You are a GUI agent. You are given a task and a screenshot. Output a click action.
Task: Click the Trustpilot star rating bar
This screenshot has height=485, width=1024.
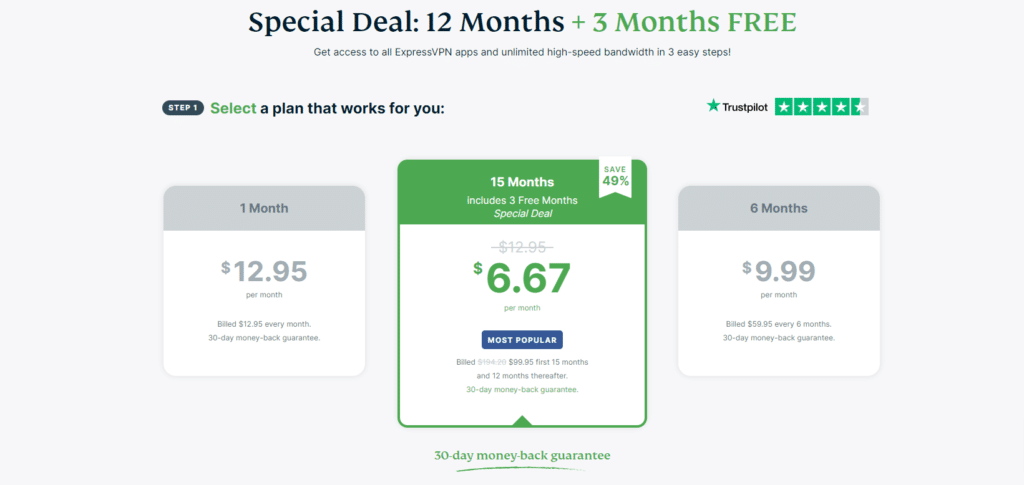pyautogui.click(x=822, y=106)
